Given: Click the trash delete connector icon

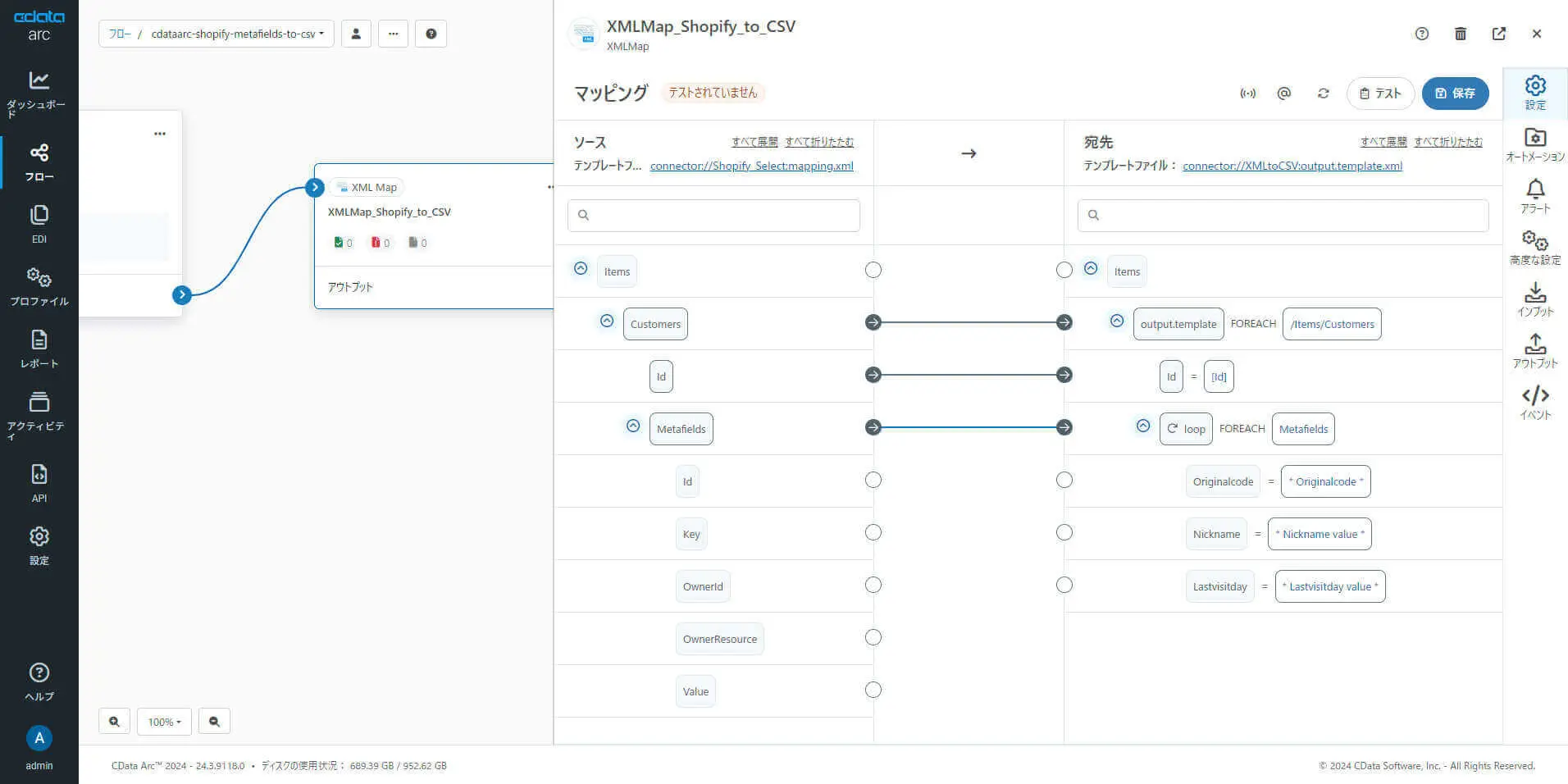Looking at the screenshot, I should (1460, 34).
